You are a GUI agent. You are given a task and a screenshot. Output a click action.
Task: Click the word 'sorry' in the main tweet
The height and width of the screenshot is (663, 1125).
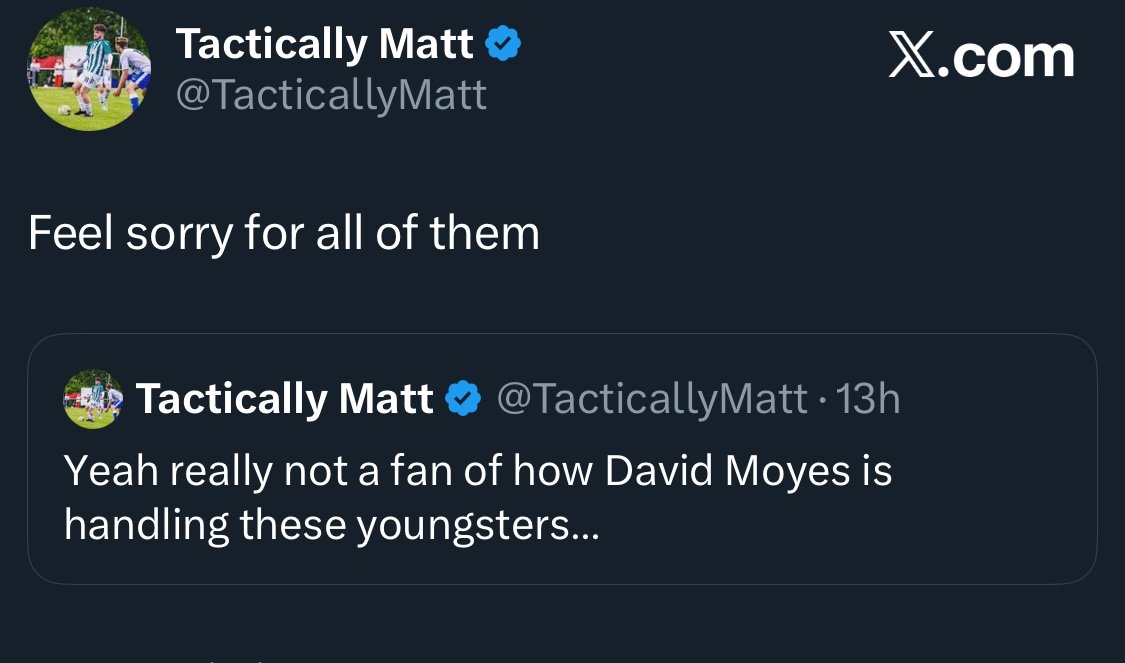point(169,235)
